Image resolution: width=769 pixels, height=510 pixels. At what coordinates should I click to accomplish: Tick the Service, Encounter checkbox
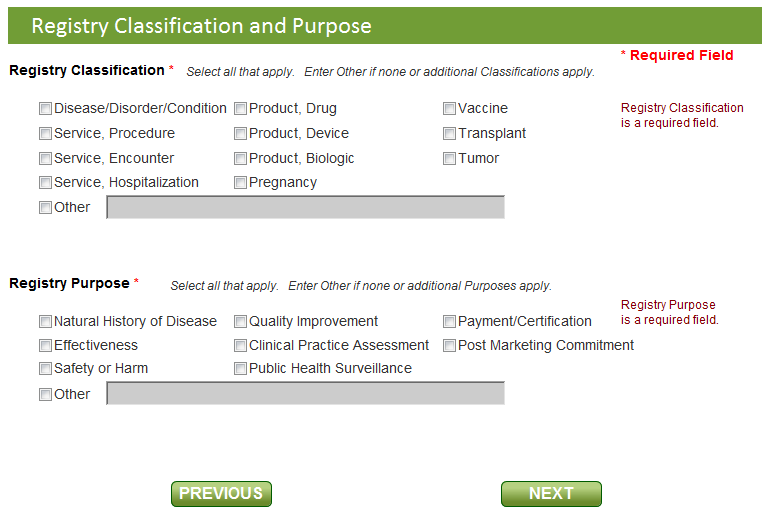[45, 159]
